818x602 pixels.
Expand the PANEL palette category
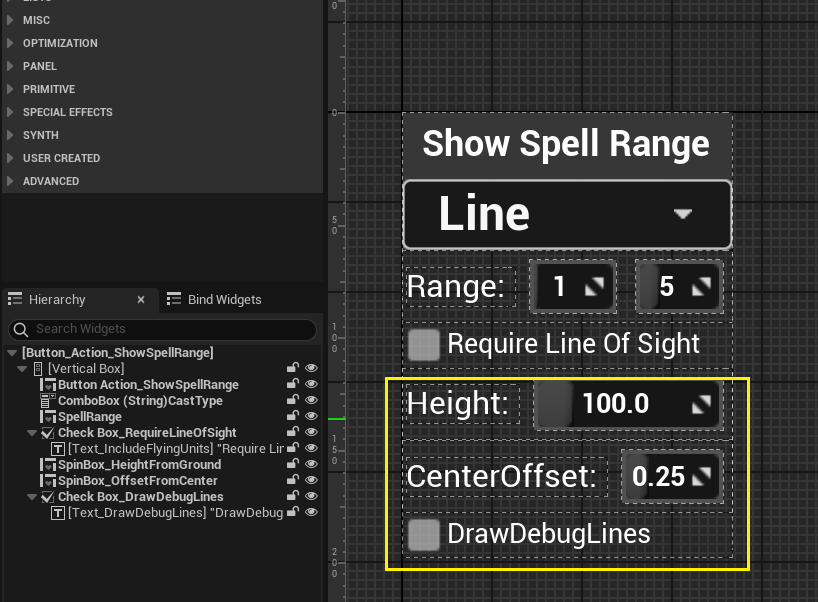tap(10, 66)
